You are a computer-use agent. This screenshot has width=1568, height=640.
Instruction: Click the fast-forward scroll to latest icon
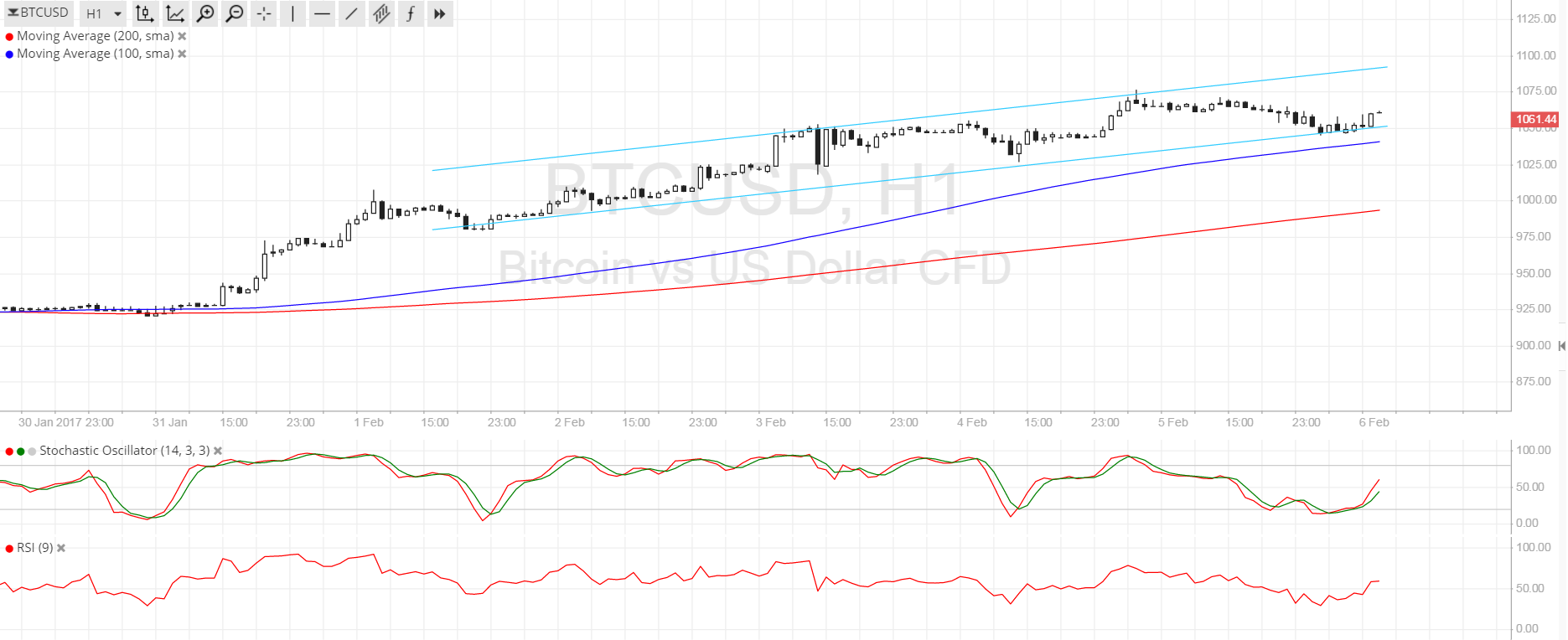click(439, 13)
